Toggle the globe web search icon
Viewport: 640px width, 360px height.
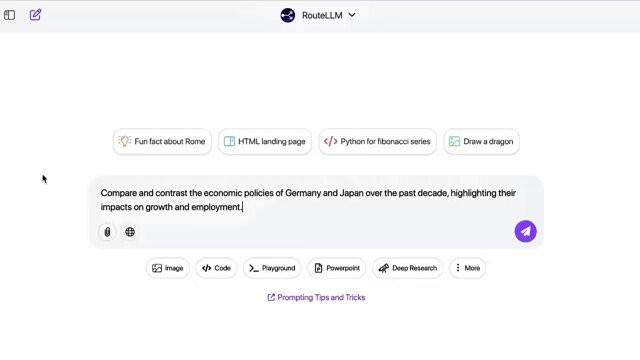[x=130, y=232]
